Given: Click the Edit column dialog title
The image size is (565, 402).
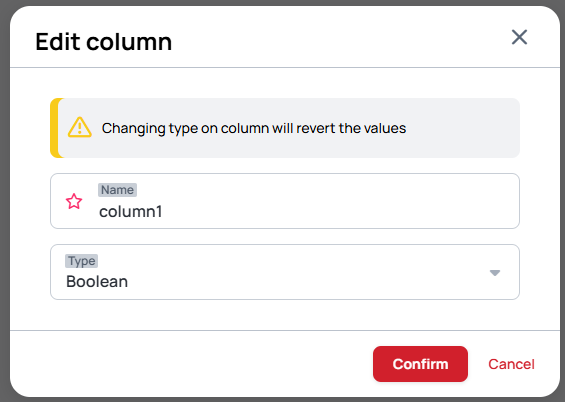Looking at the screenshot, I should [104, 41].
